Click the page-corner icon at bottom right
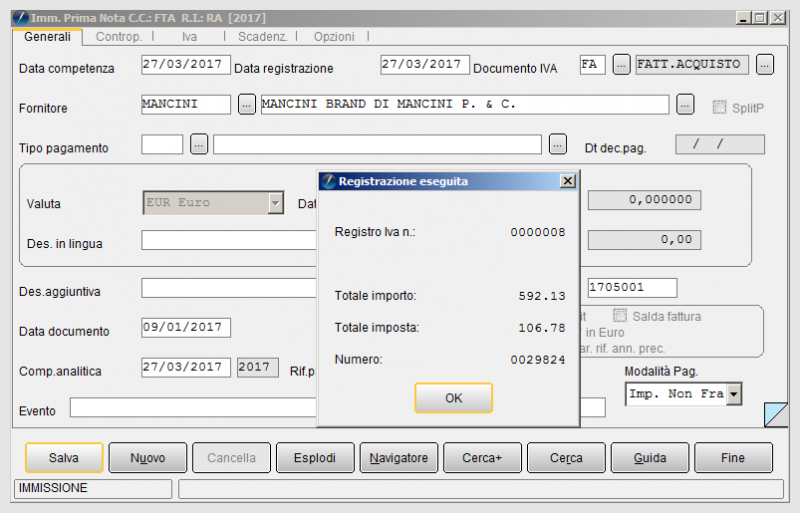Image resolution: width=800 pixels, height=513 pixels. (776, 414)
